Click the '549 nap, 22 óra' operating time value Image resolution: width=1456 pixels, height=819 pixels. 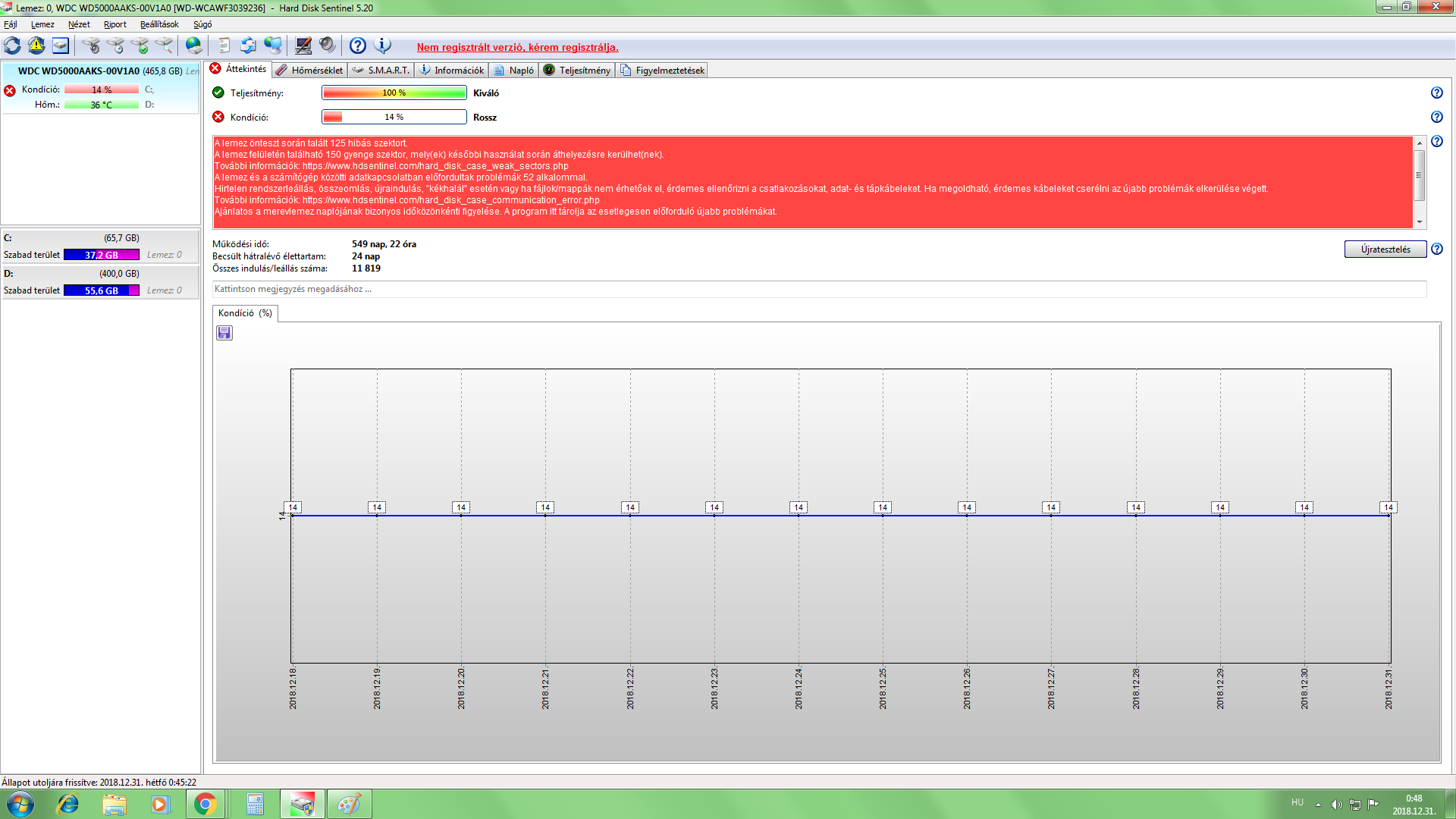384,244
